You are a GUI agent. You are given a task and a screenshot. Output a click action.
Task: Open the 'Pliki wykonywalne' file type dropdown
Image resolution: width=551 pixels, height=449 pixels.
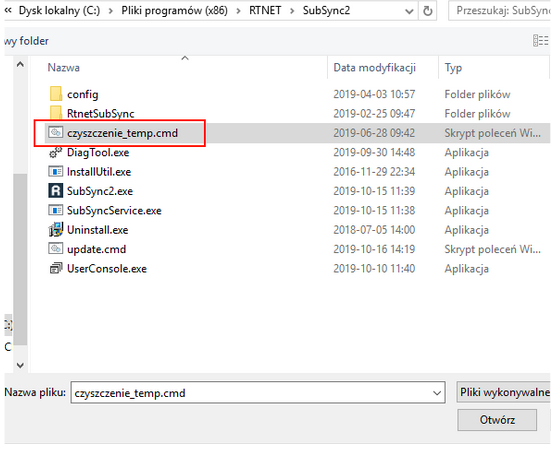(504, 392)
